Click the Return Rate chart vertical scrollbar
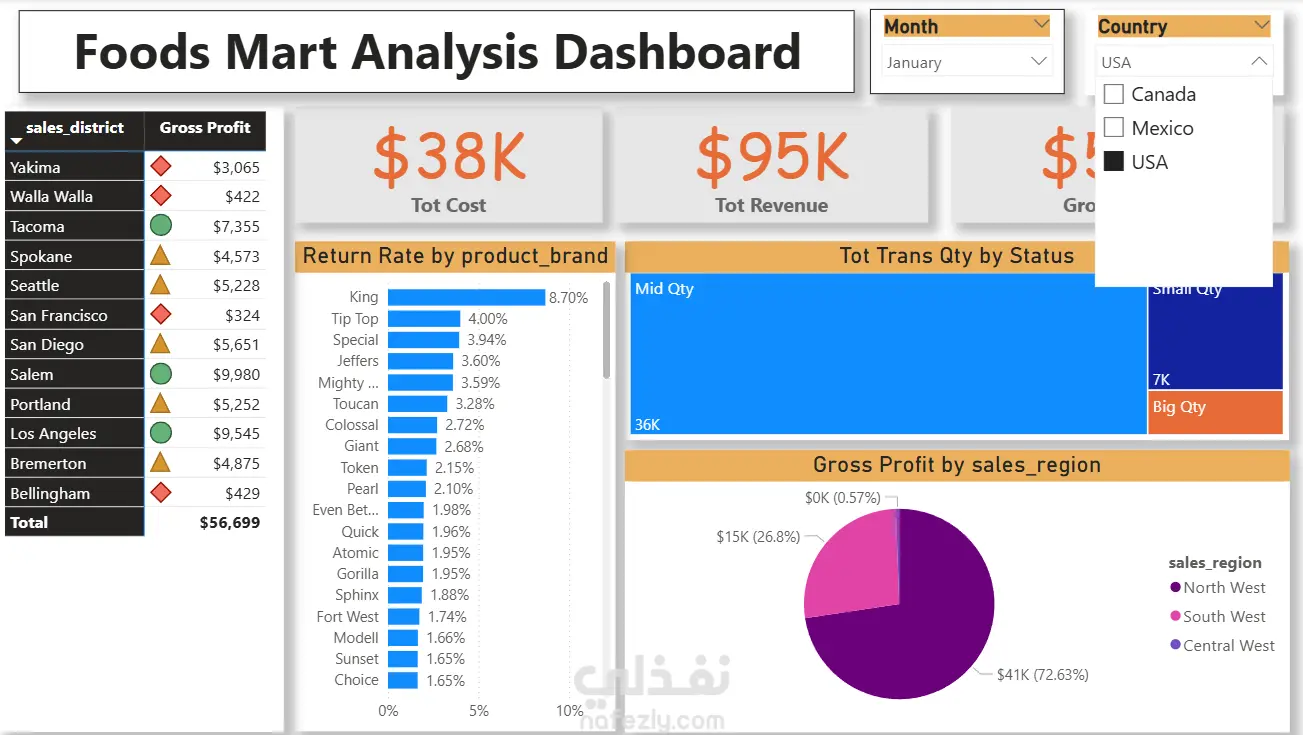Viewport: 1303px width, 735px height. coord(606,330)
